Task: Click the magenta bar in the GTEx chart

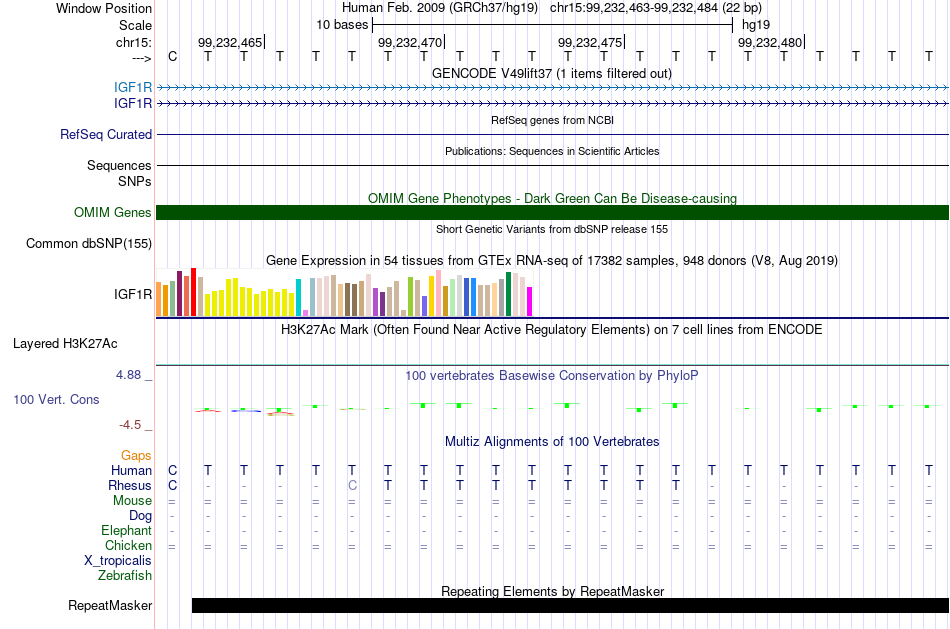Action: pyautogui.click(x=529, y=302)
